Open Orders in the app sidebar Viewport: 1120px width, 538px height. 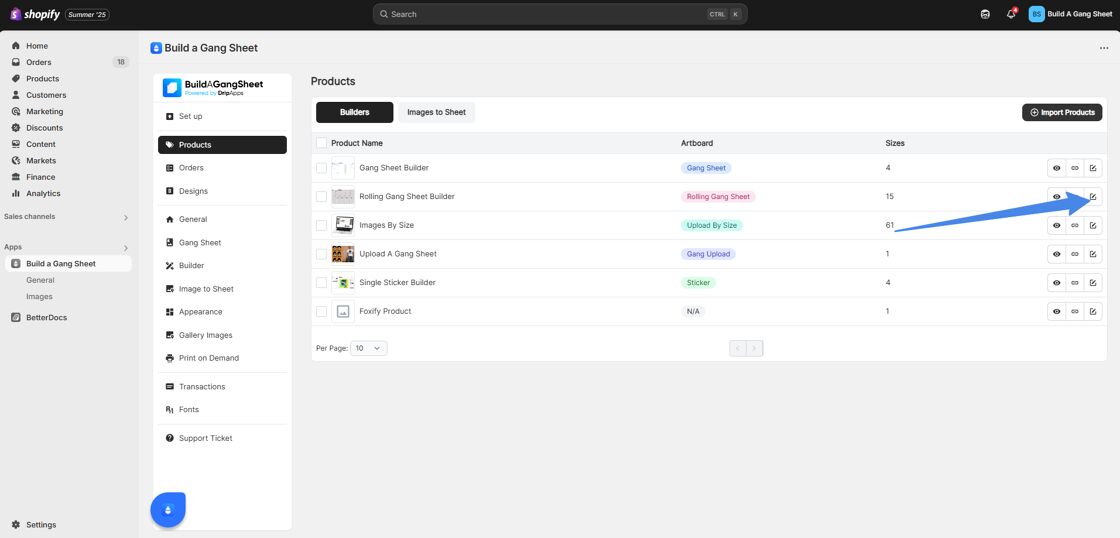(222, 168)
